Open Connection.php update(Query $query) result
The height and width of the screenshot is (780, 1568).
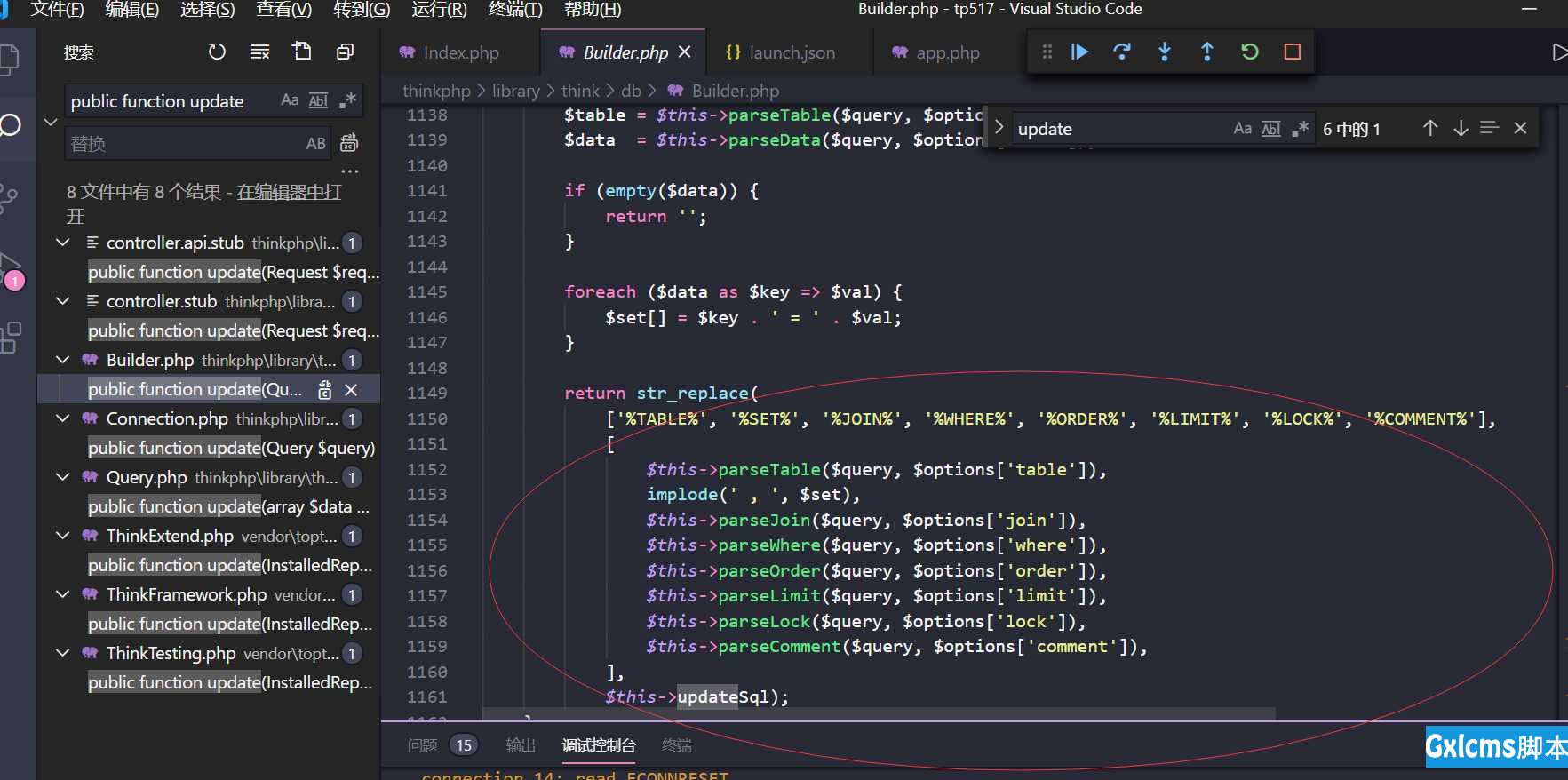point(231,448)
